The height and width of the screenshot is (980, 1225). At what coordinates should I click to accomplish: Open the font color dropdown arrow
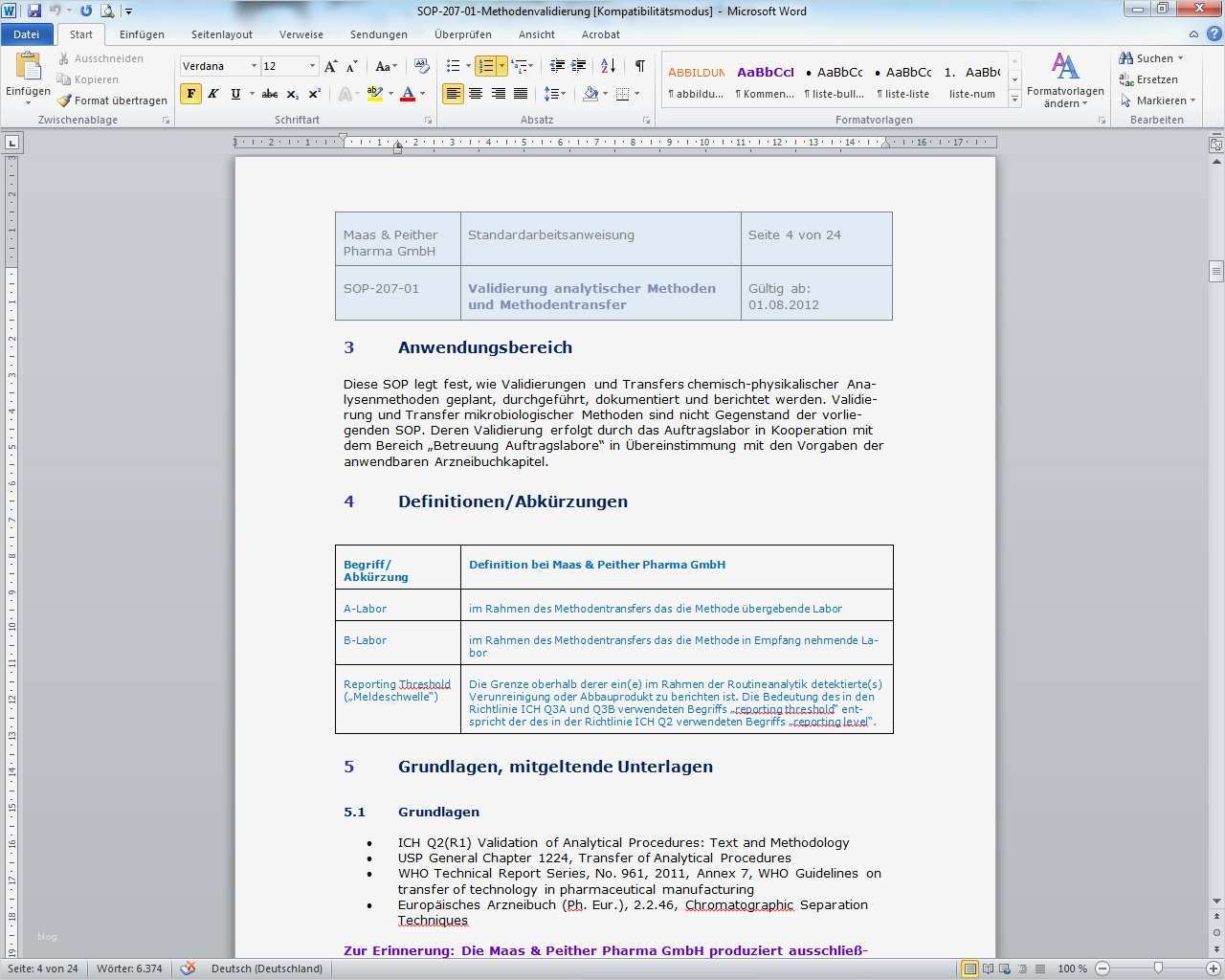coord(421,94)
